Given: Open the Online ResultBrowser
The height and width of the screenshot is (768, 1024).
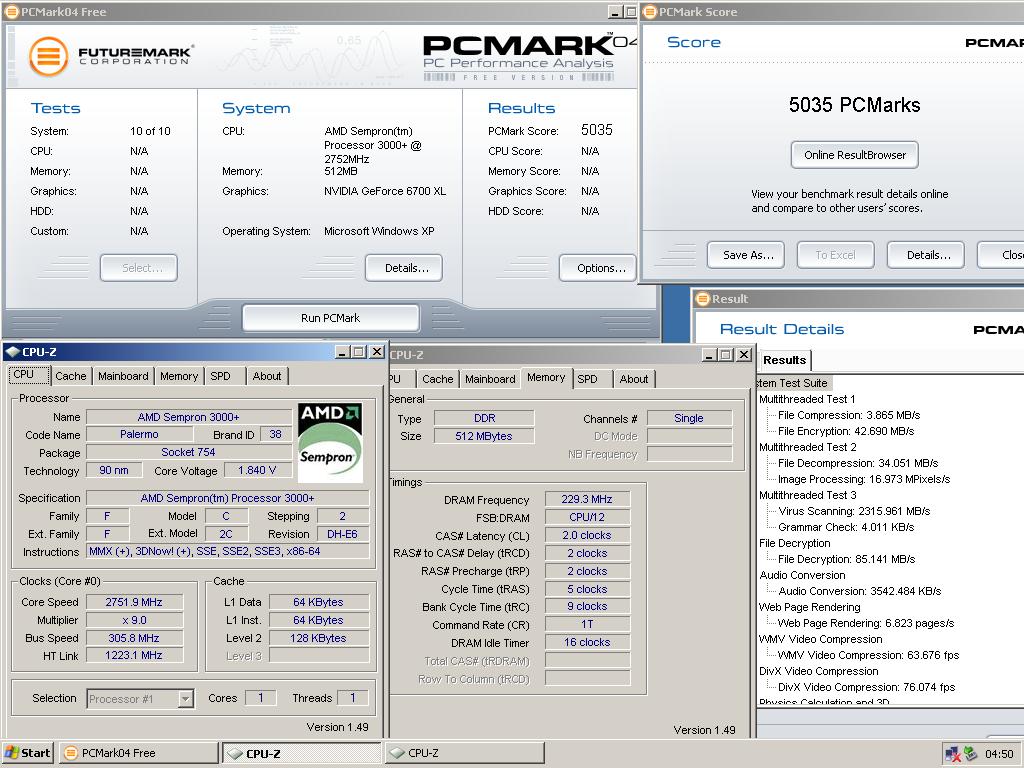Looking at the screenshot, I should click(x=855, y=155).
